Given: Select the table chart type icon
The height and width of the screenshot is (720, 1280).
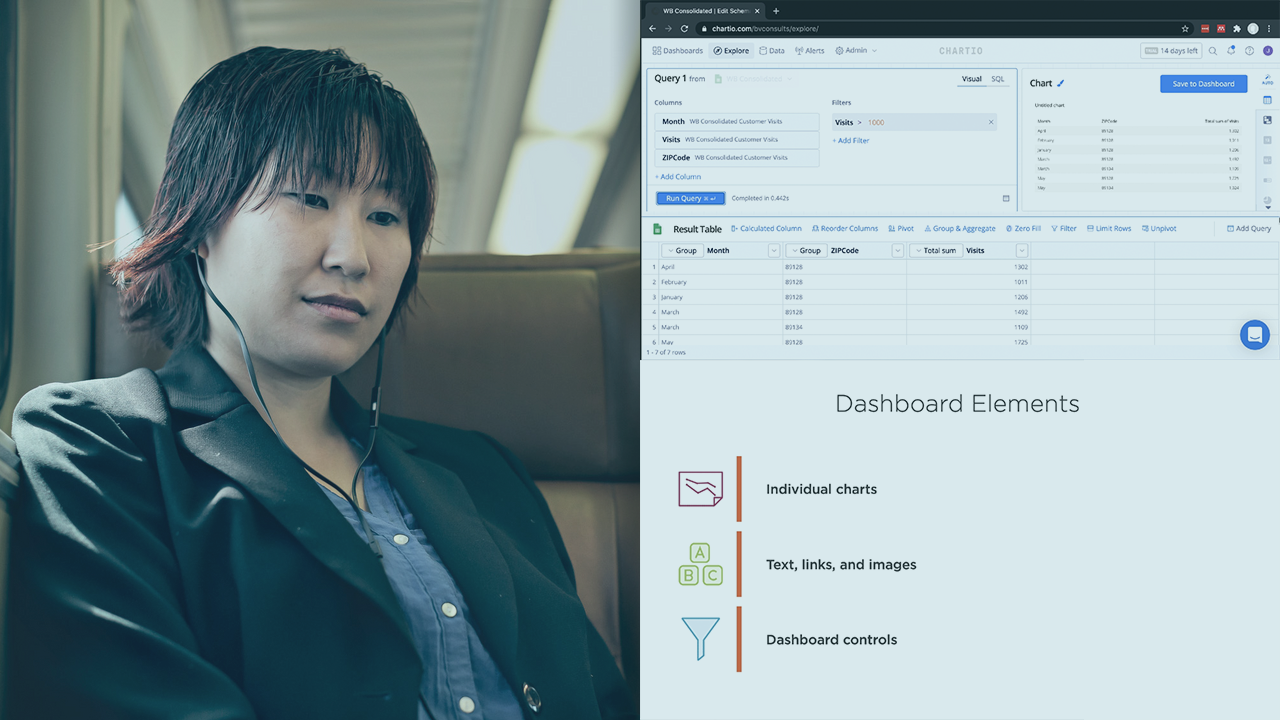Looking at the screenshot, I should click(1268, 100).
